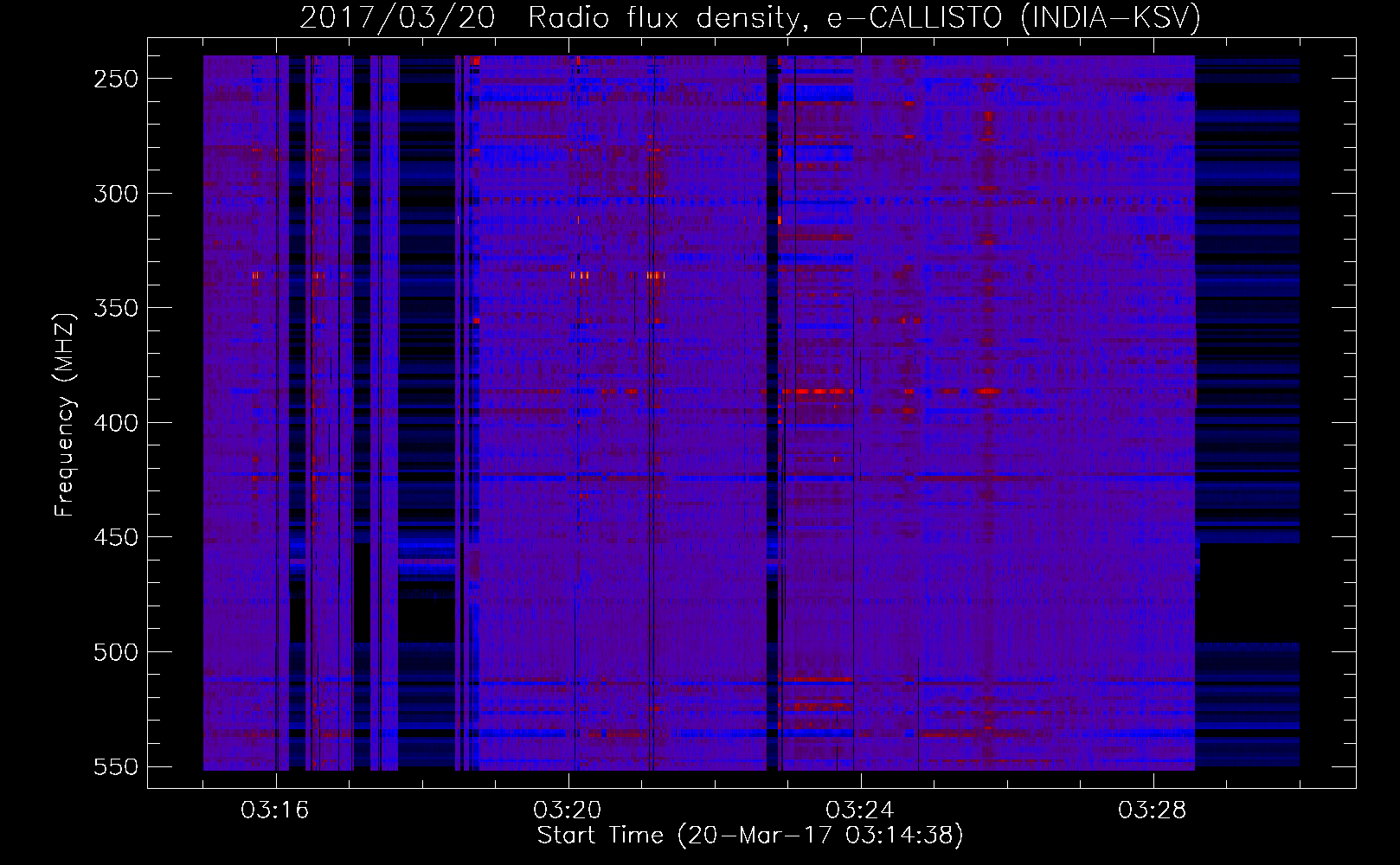This screenshot has width=1400, height=865.
Task: Click the 250 frequency tick label
Action: pyautogui.click(x=116, y=79)
